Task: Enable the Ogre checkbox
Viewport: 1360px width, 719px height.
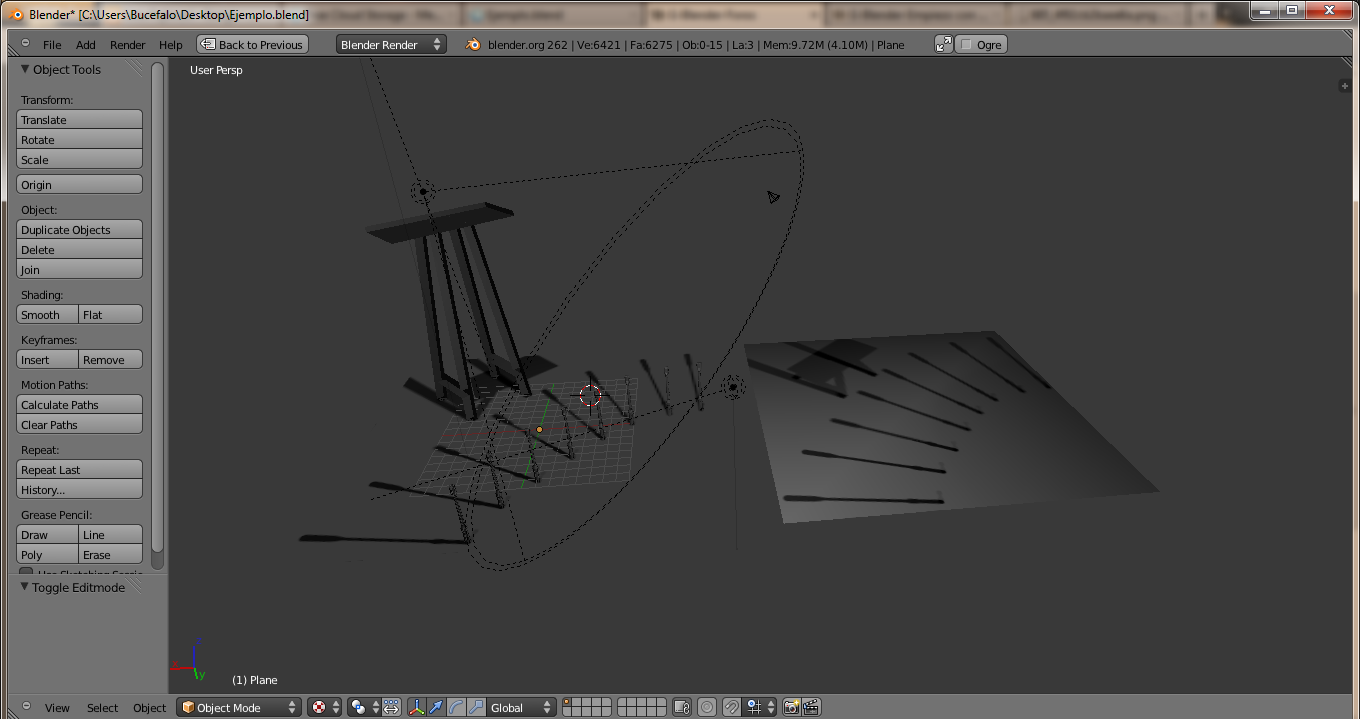Action: tap(966, 44)
